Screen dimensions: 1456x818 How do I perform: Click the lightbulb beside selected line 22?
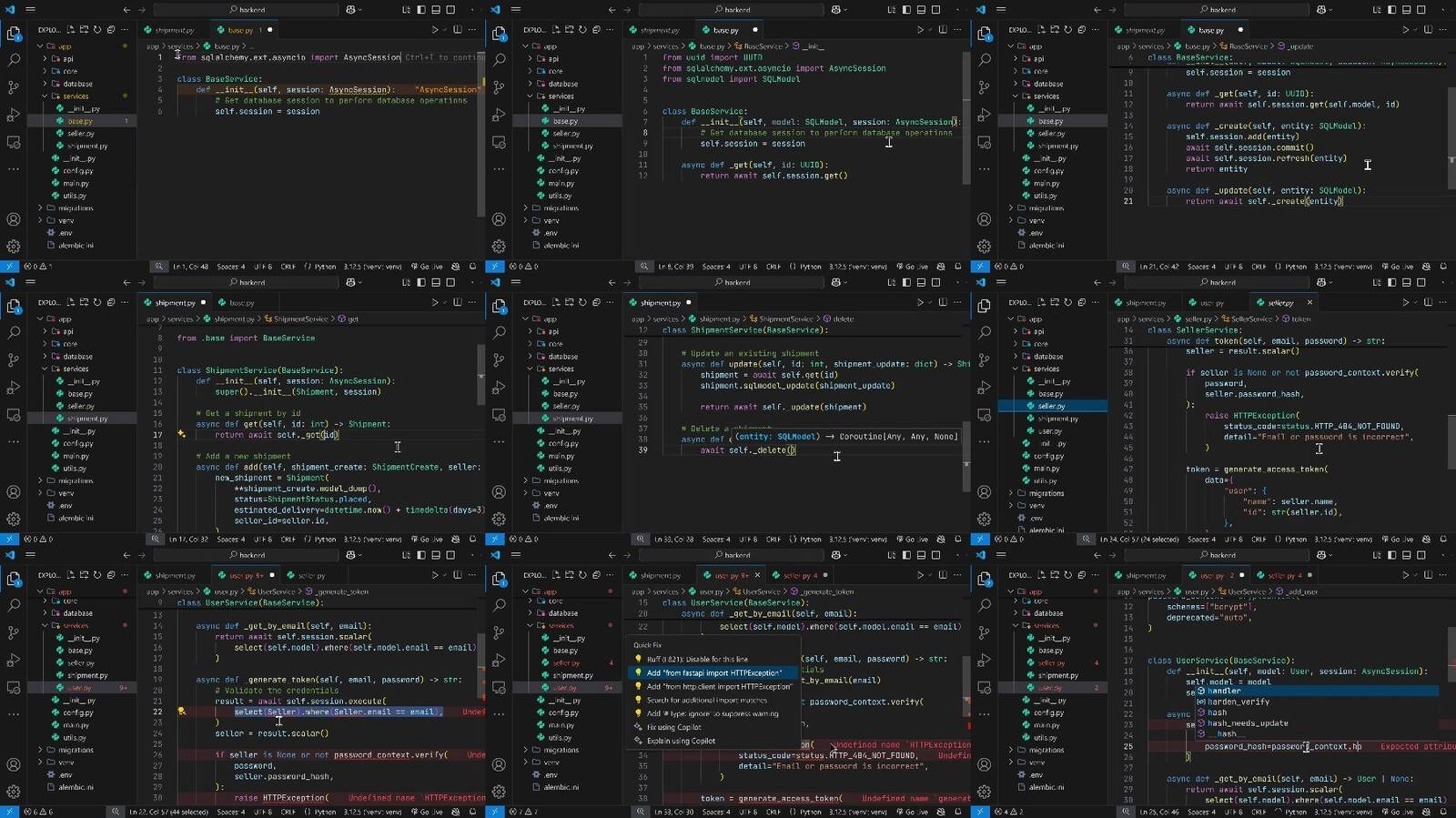point(181,712)
